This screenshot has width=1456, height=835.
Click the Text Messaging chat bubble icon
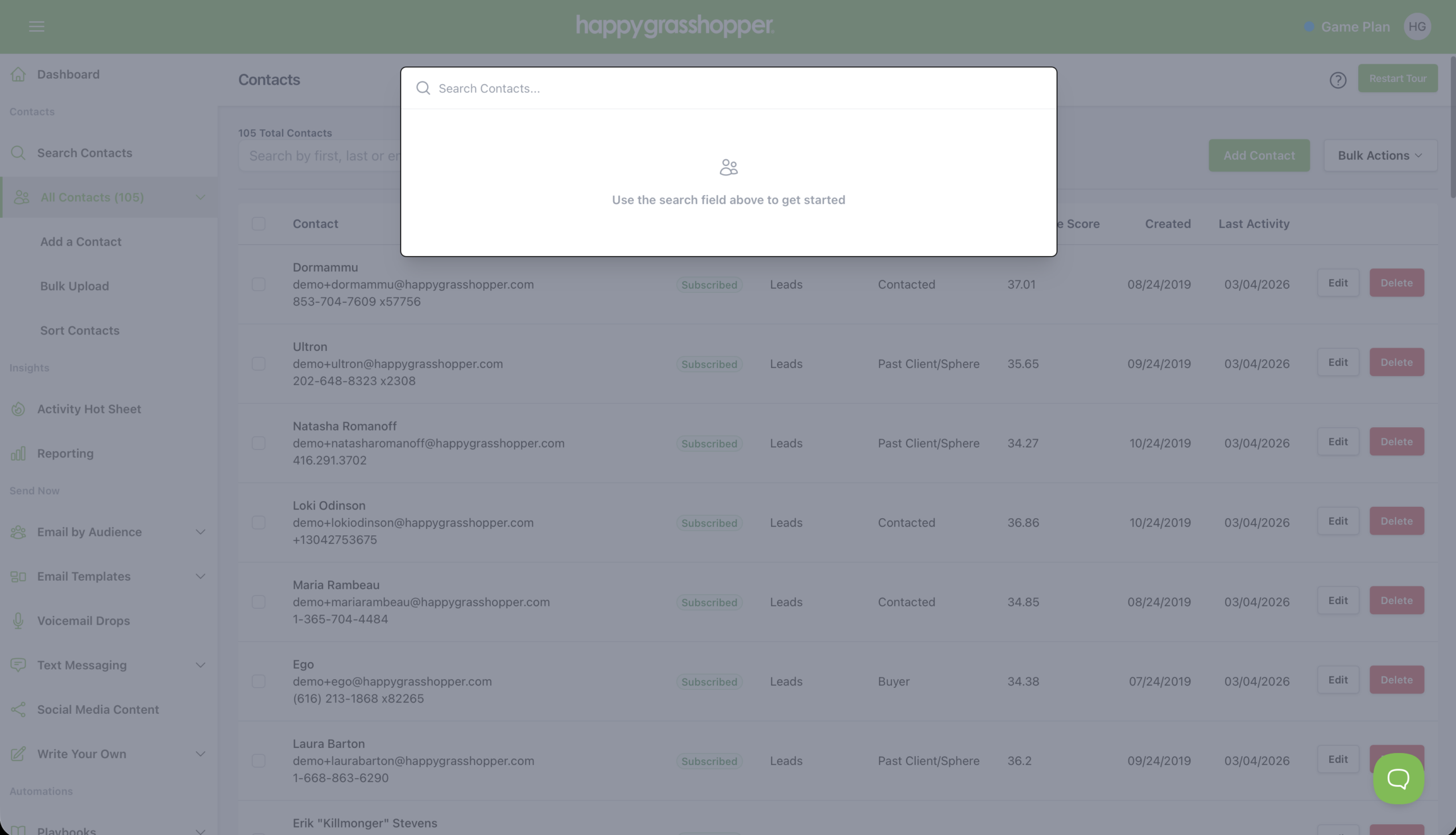pyautogui.click(x=18, y=665)
